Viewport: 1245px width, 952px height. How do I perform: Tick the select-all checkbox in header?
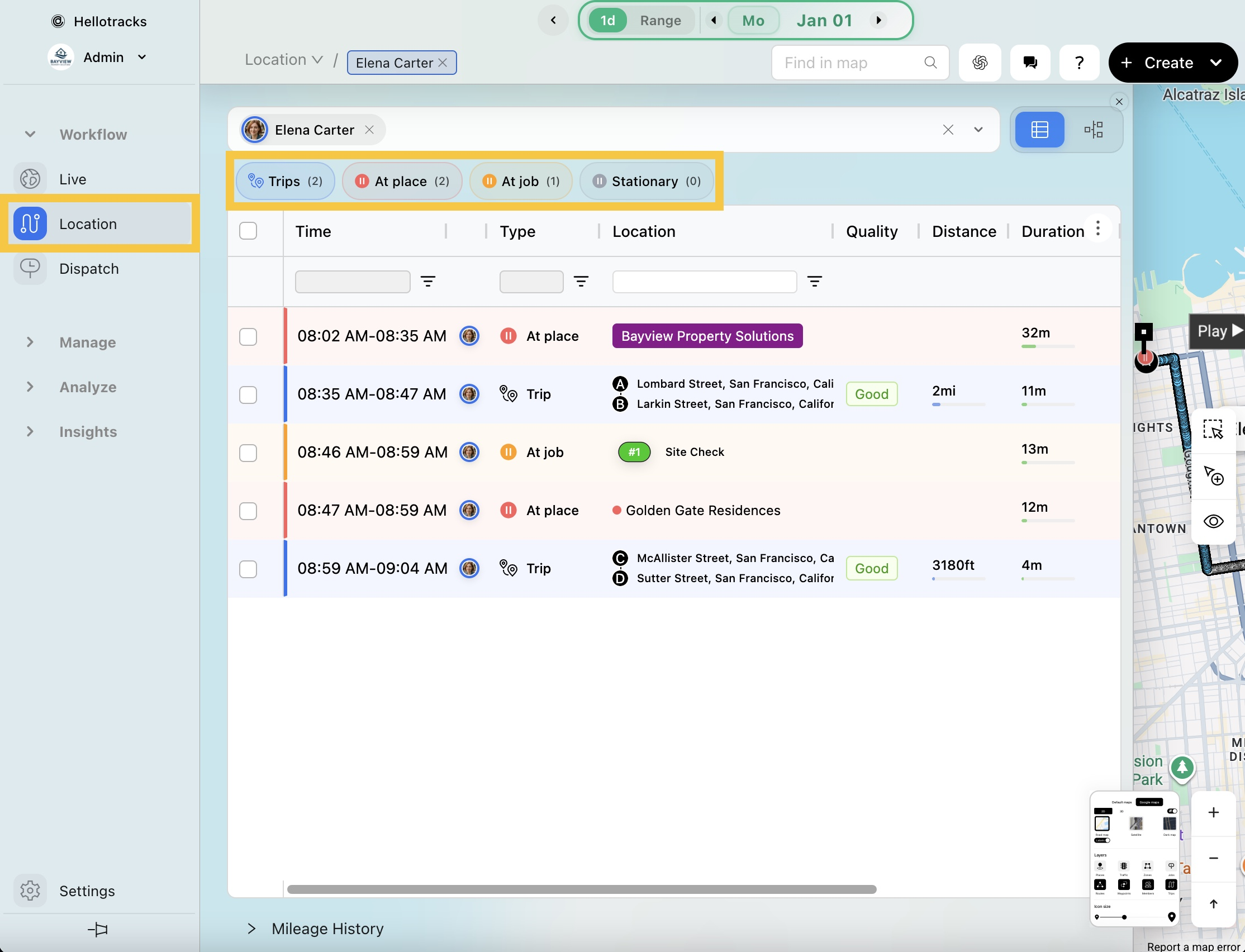click(248, 231)
